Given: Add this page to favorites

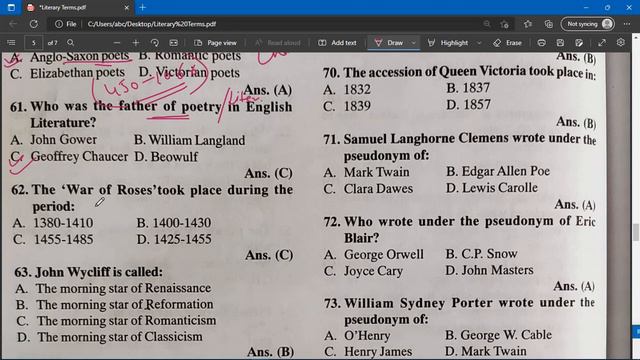Looking at the screenshot, I should click(x=505, y=24).
